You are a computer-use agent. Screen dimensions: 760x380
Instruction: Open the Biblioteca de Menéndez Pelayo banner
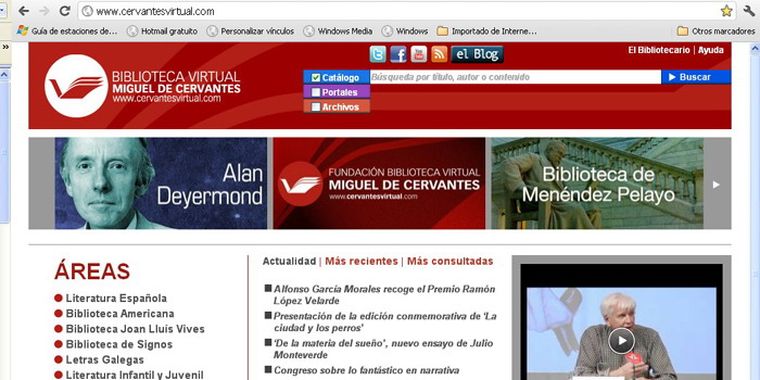click(x=597, y=183)
